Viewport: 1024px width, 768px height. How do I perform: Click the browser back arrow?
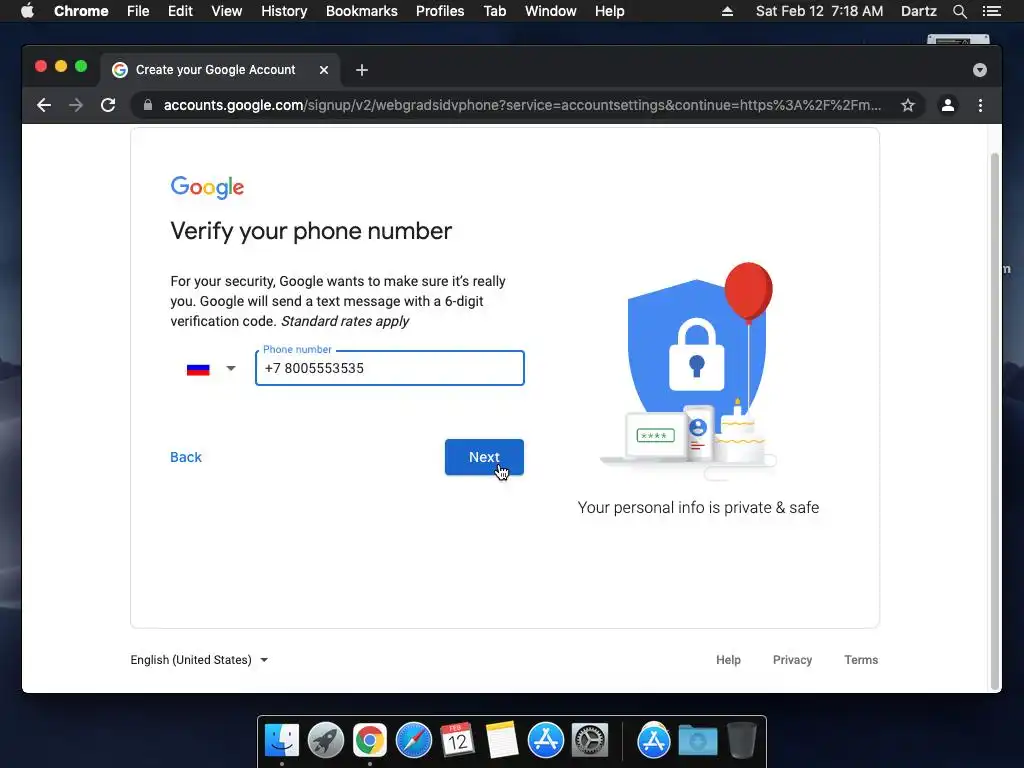[x=44, y=105]
